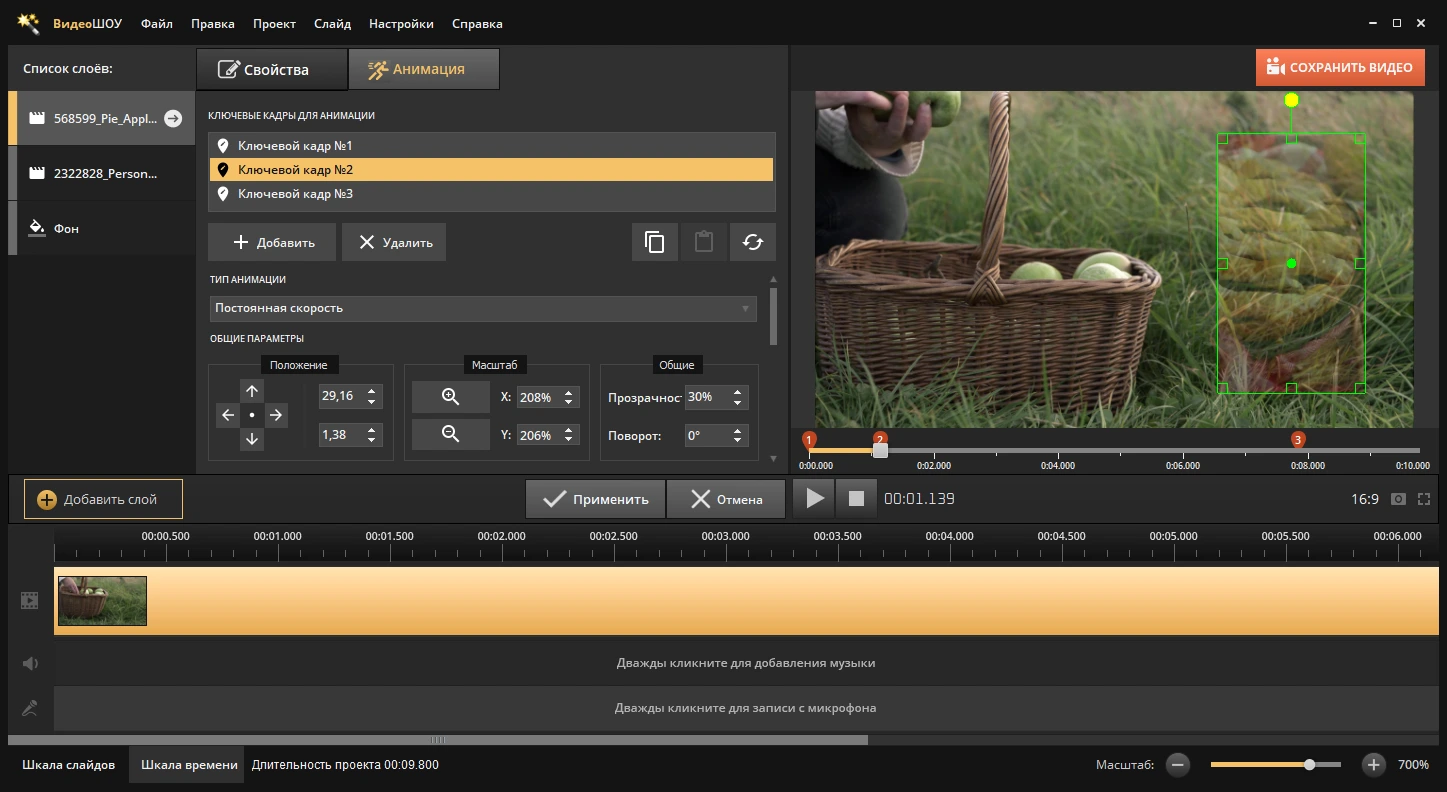The height and width of the screenshot is (792, 1447).
Task: Open the Слайд menu
Action: tap(332, 23)
